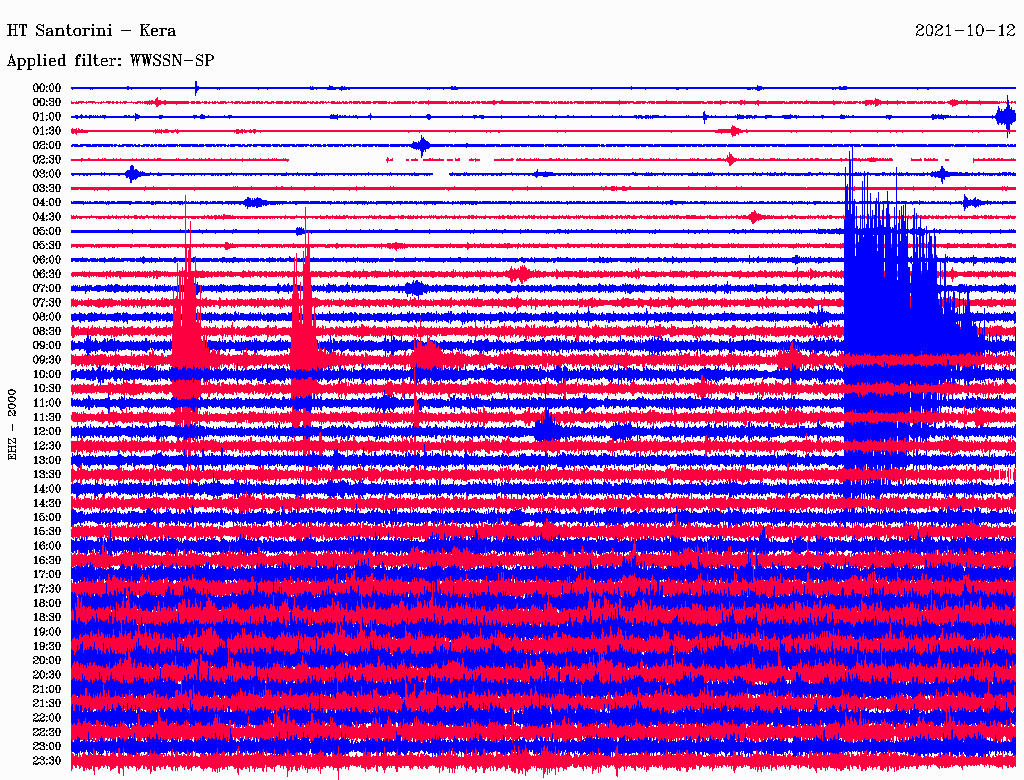Viewport: 1024px width, 780px height.
Task: Click the 03:00 time label
Action: pos(47,174)
